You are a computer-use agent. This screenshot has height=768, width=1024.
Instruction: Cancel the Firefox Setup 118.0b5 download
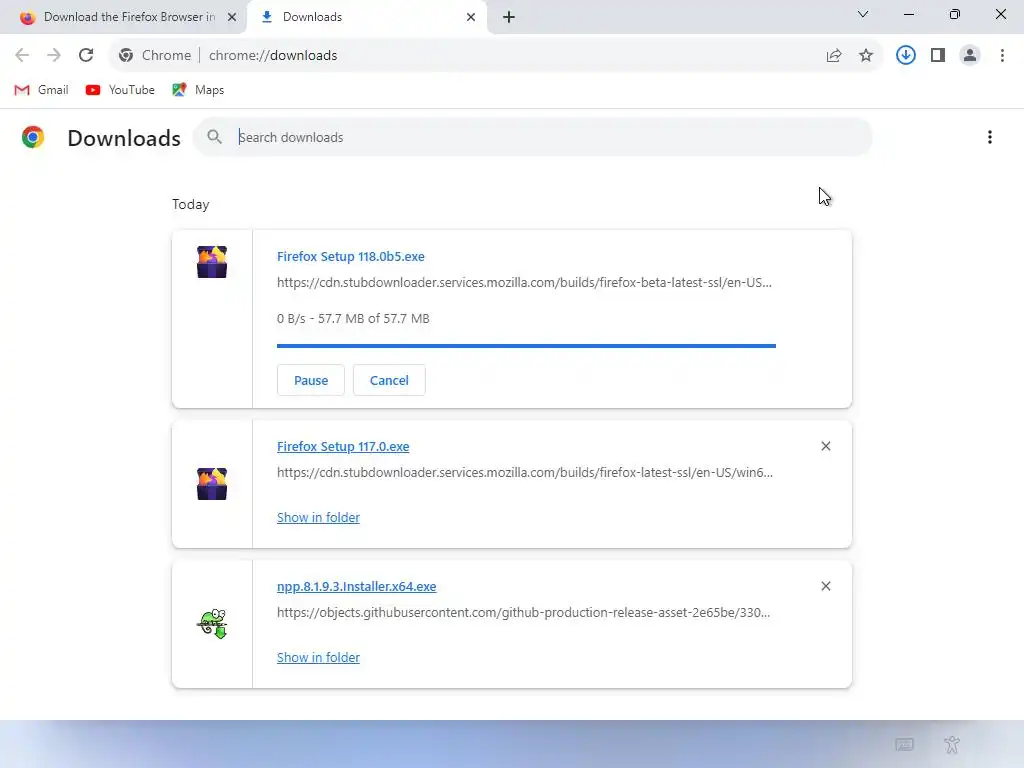[389, 380]
